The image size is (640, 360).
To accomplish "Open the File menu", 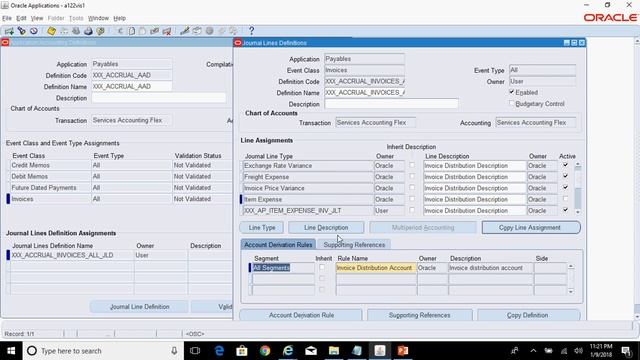I will point(7,18).
